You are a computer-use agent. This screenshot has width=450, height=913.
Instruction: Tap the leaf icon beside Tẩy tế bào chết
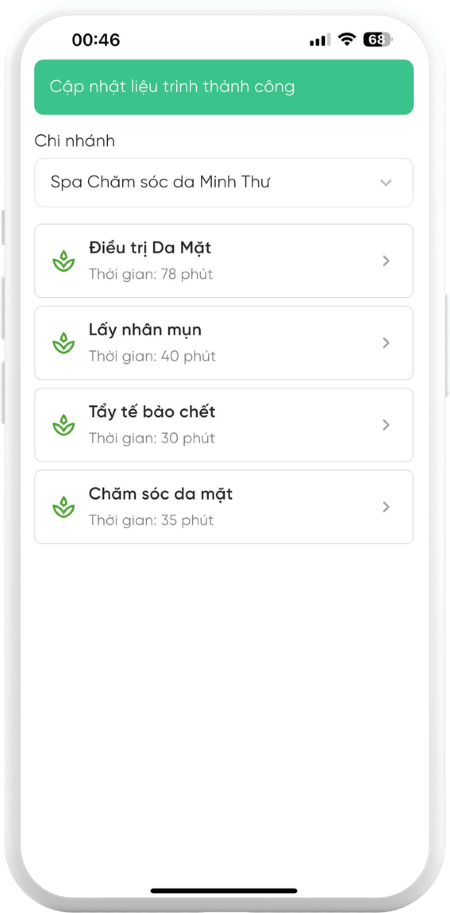coord(63,425)
